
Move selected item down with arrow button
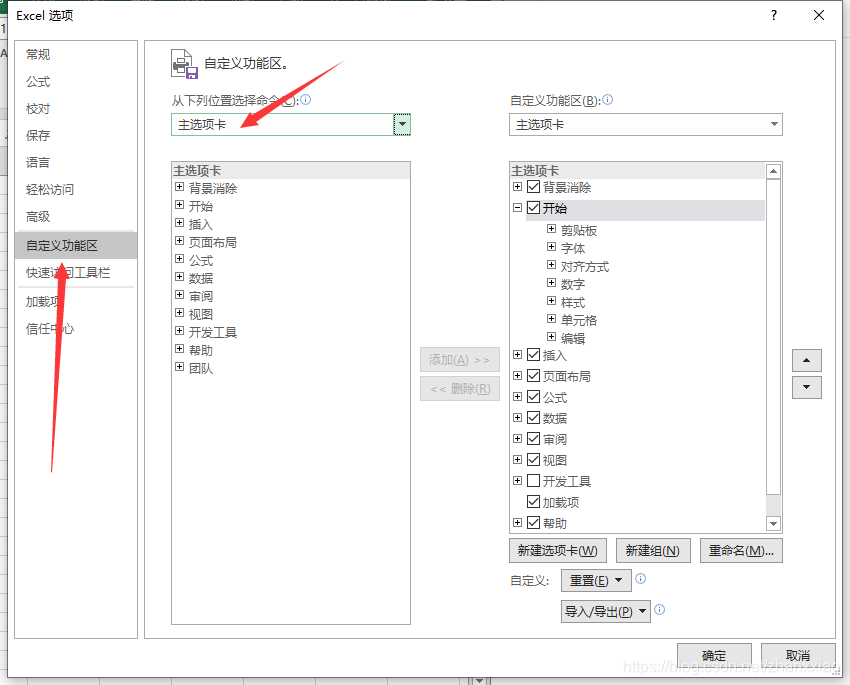[807, 387]
